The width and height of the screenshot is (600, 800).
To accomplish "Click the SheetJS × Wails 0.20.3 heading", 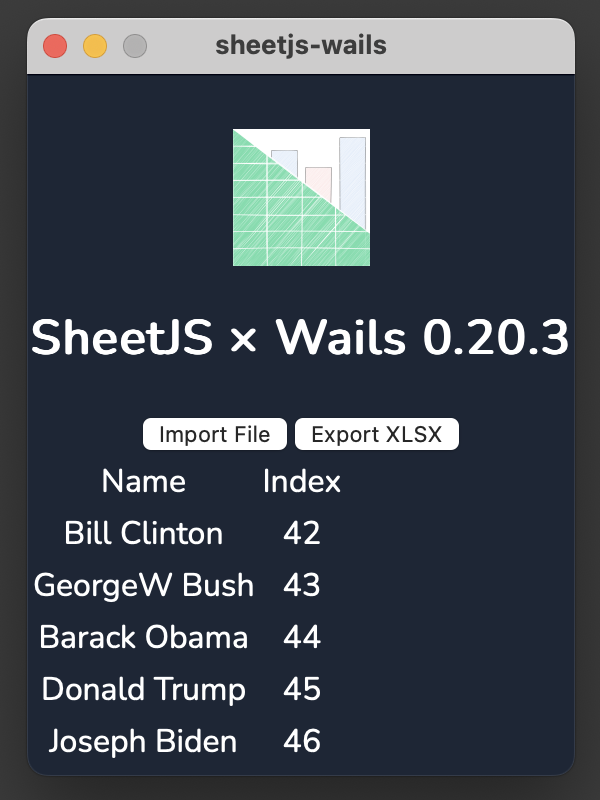I will (x=300, y=339).
